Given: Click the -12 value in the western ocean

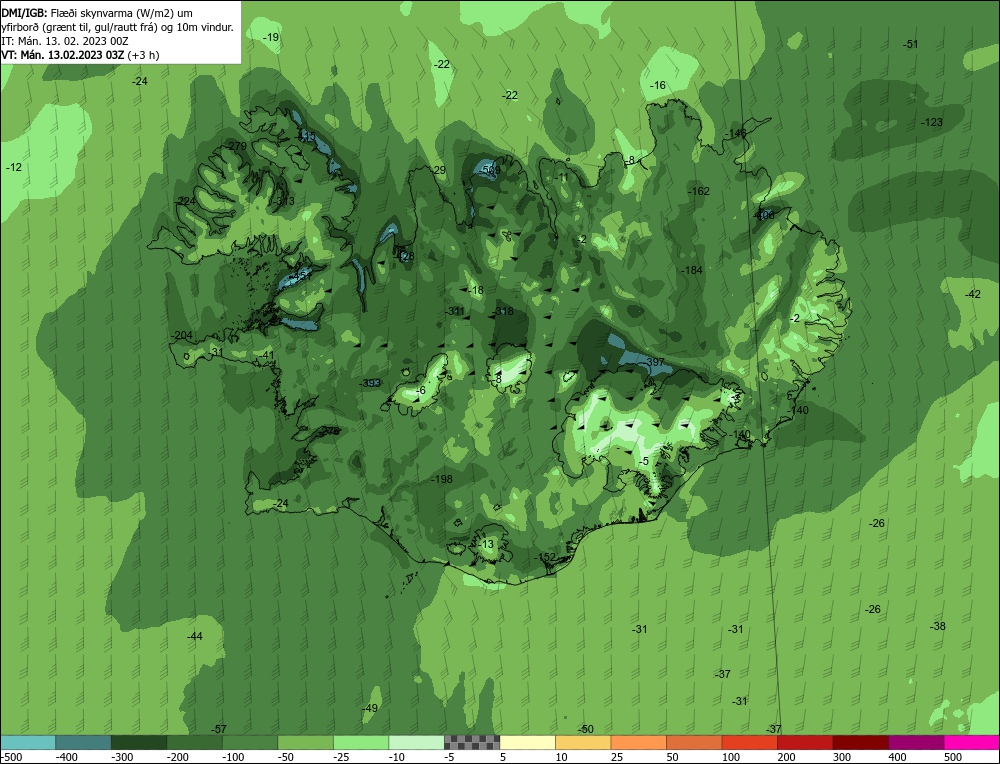Looking at the screenshot, I should pos(13,167).
